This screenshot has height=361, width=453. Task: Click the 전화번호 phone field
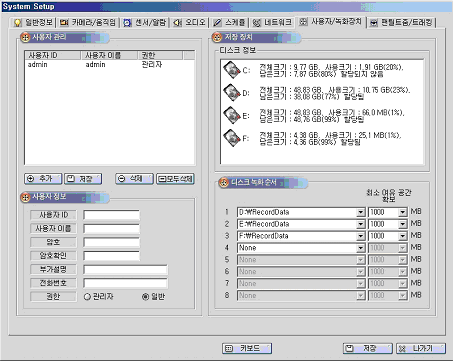click(125, 283)
